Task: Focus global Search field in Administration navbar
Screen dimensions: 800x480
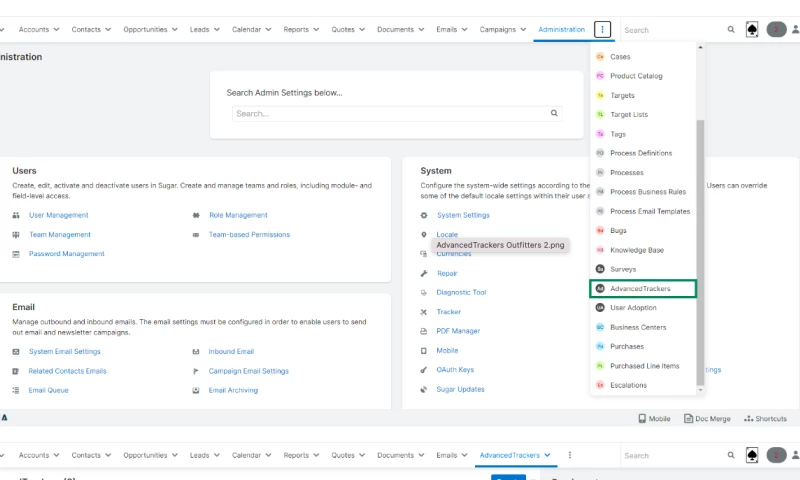Action: click(673, 30)
